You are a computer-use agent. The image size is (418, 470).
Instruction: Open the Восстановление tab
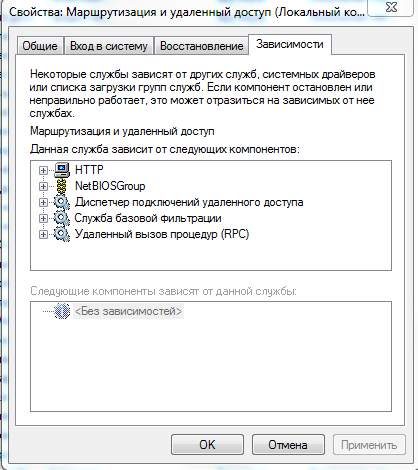(x=201, y=46)
